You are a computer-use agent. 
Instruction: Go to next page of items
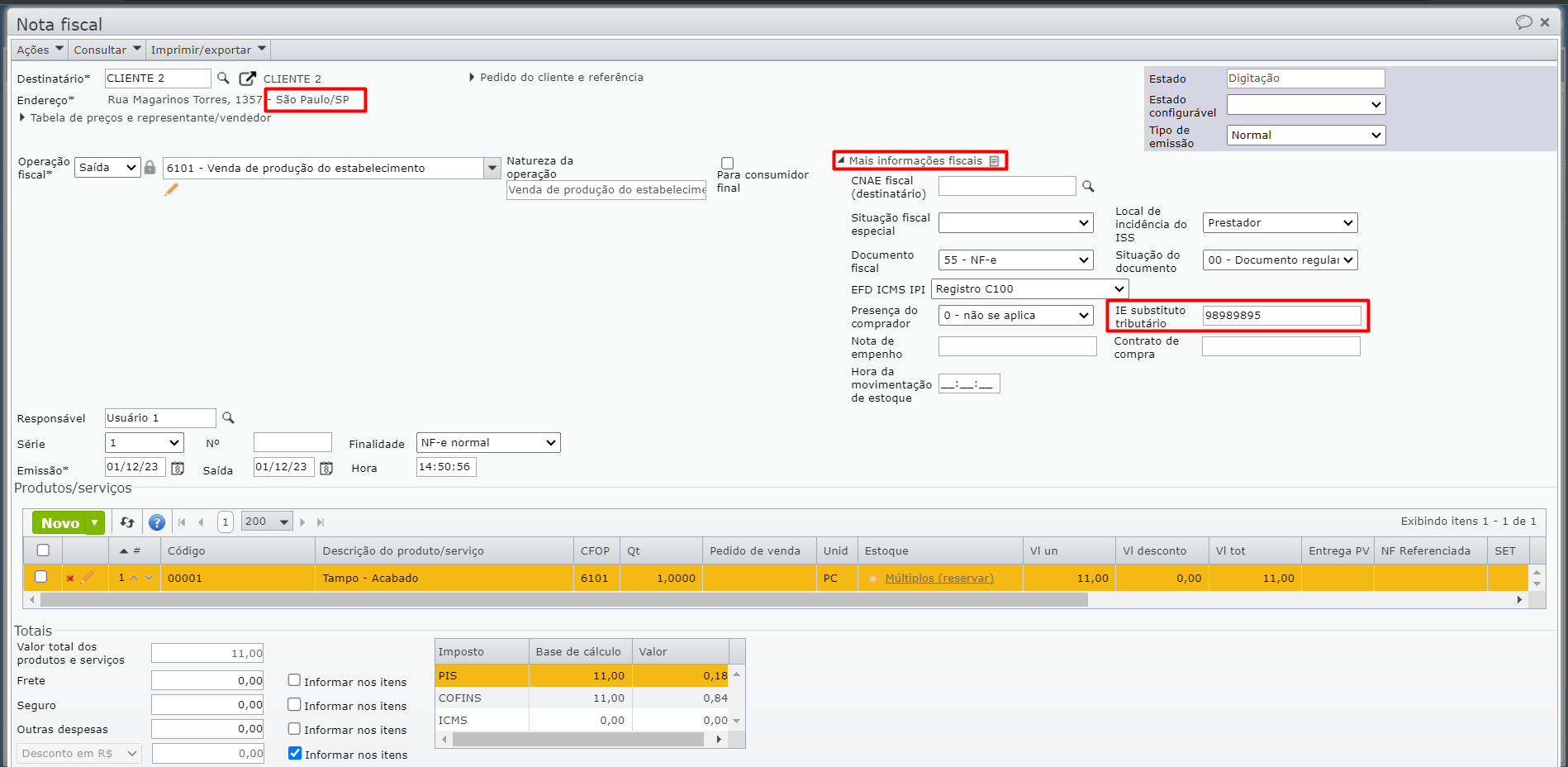[302, 522]
